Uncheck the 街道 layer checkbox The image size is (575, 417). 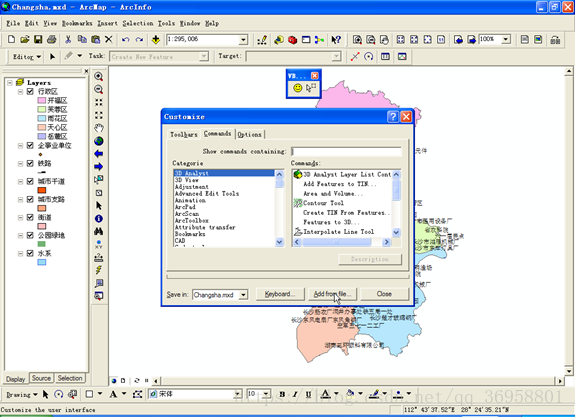point(30,217)
